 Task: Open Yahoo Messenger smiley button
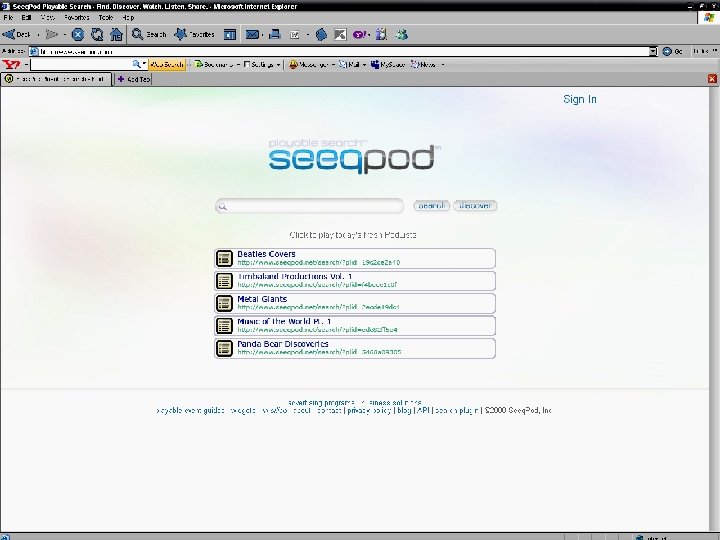point(309,65)
